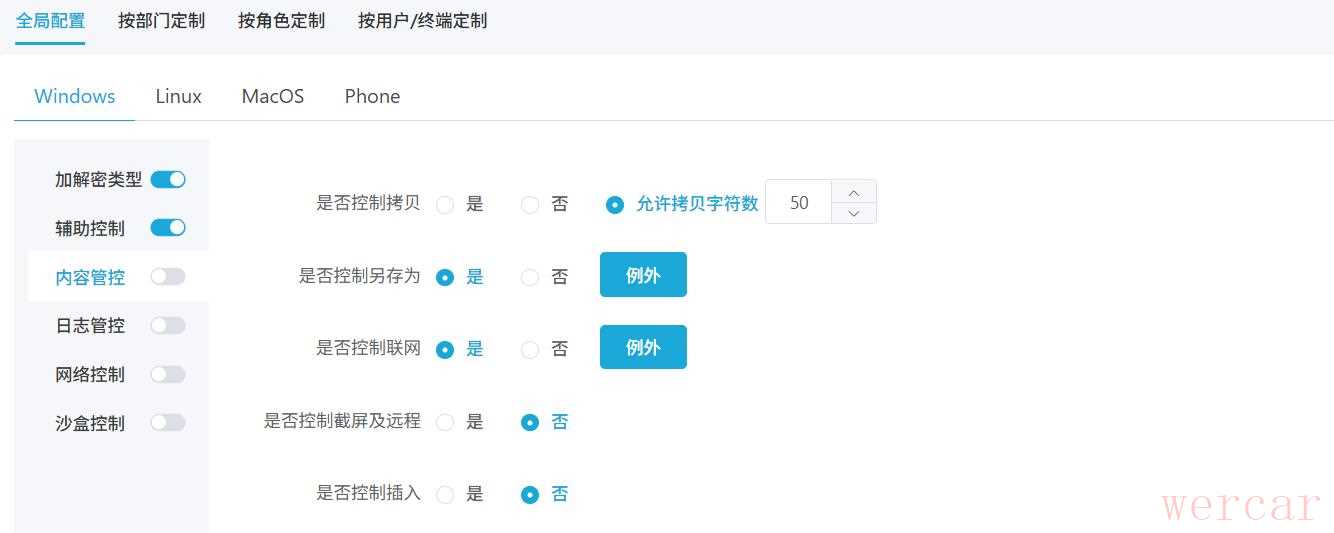Decrease the 允许拷贝字符数 value with down arrow
The height and width of the screenshot is (533, 1334).
[x=853, y=213]
